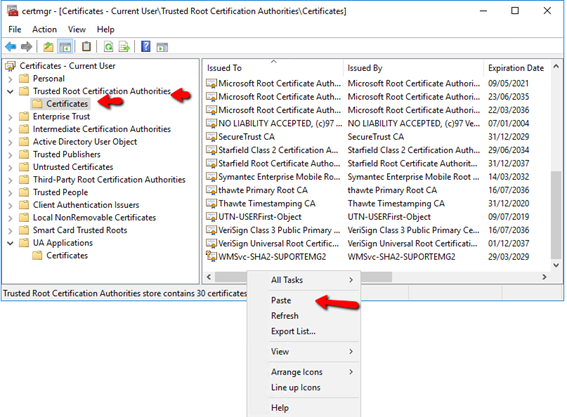Sort by the Expiration Date column header

516,68
